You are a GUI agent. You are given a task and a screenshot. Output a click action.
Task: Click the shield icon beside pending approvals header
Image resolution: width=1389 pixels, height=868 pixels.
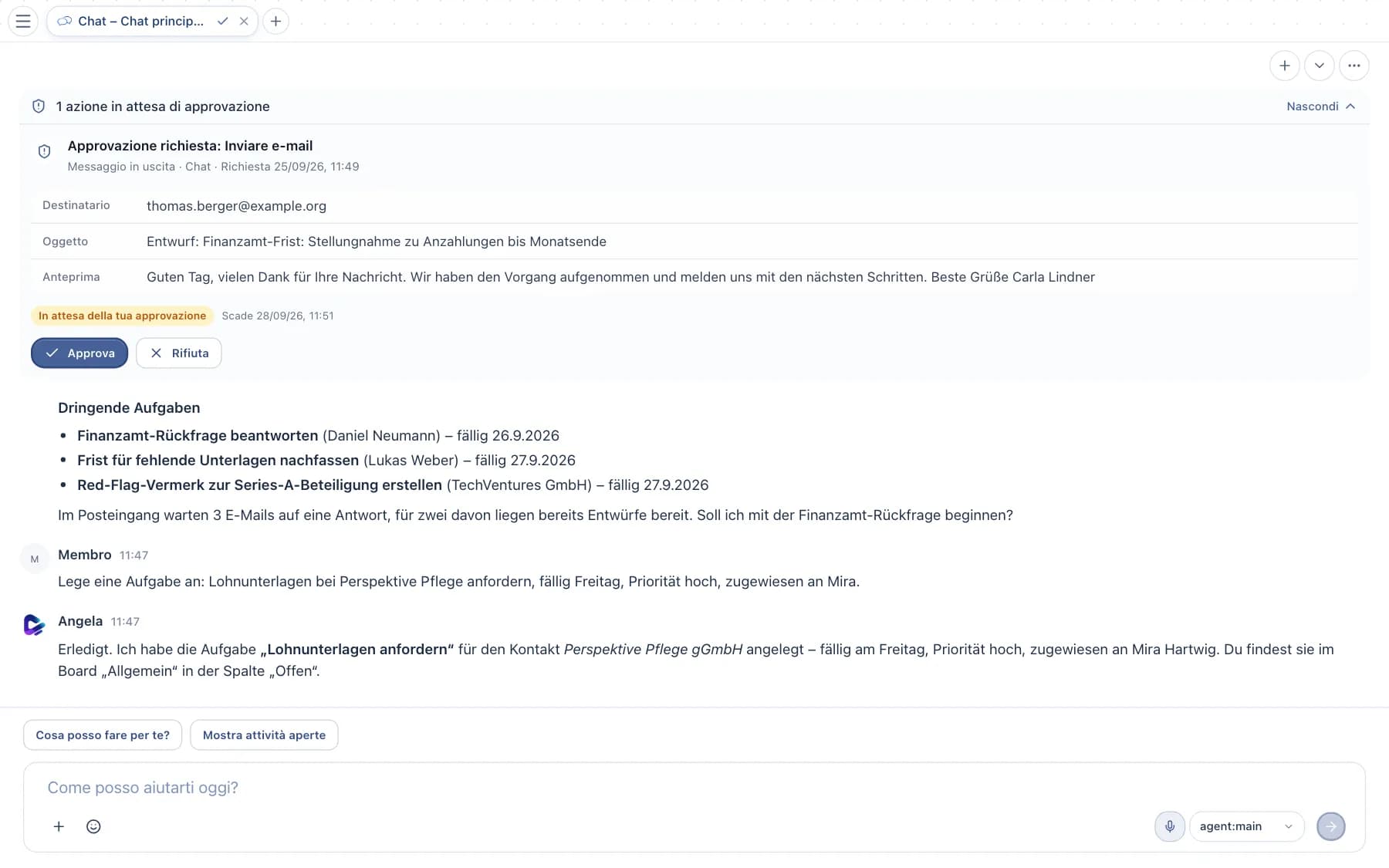(x=39, y=106)
